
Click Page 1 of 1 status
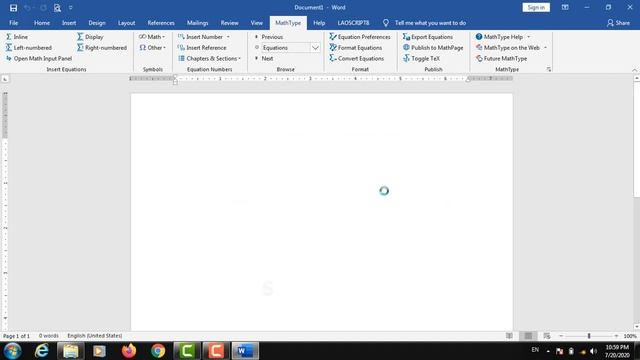[16, 336]
